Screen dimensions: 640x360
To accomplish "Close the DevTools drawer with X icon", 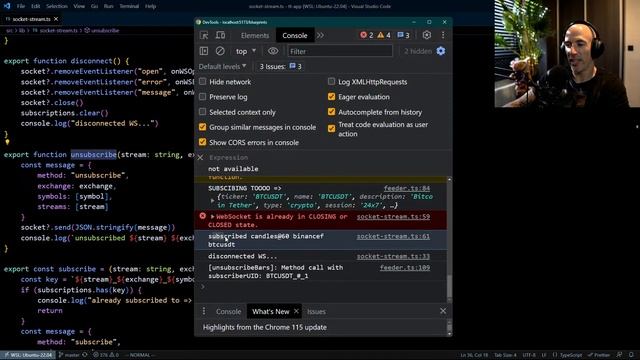I will tap(443, 311).
